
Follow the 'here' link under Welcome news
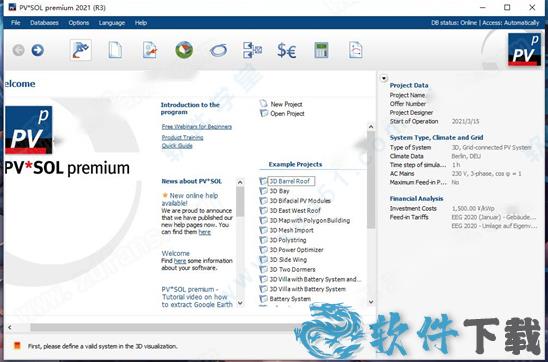pyautogui.click(x=180, y=261)
